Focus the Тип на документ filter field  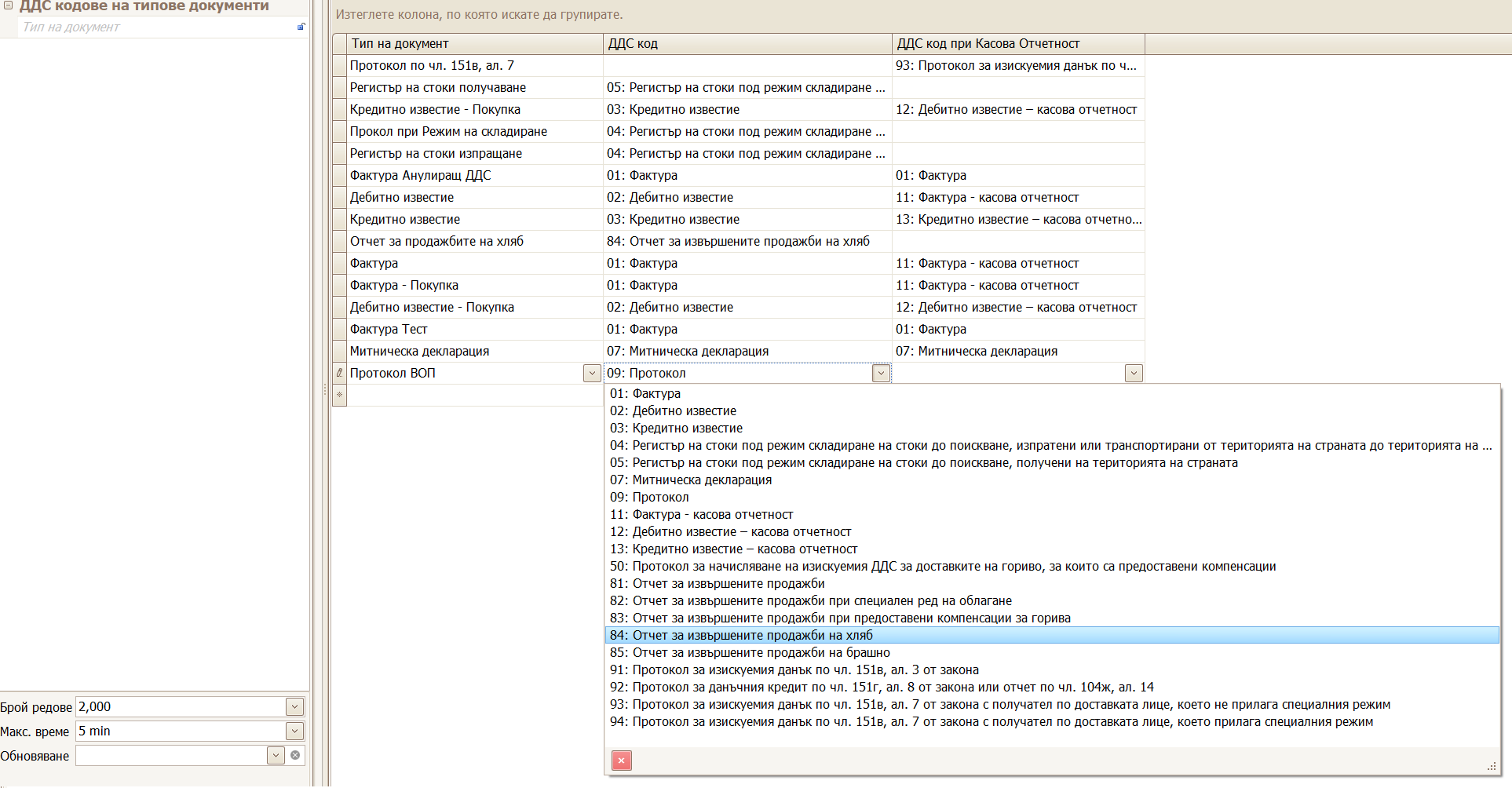[x=157, y=27]
